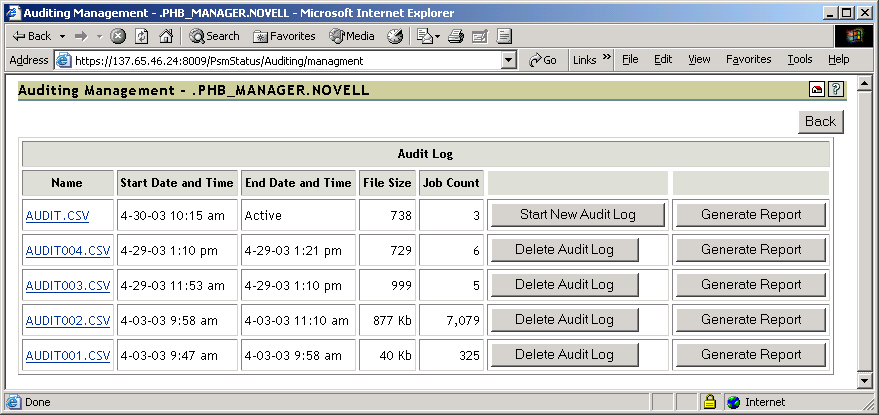Open the Tools menu
Screen dimensions: 879x415
pos(800,60)
